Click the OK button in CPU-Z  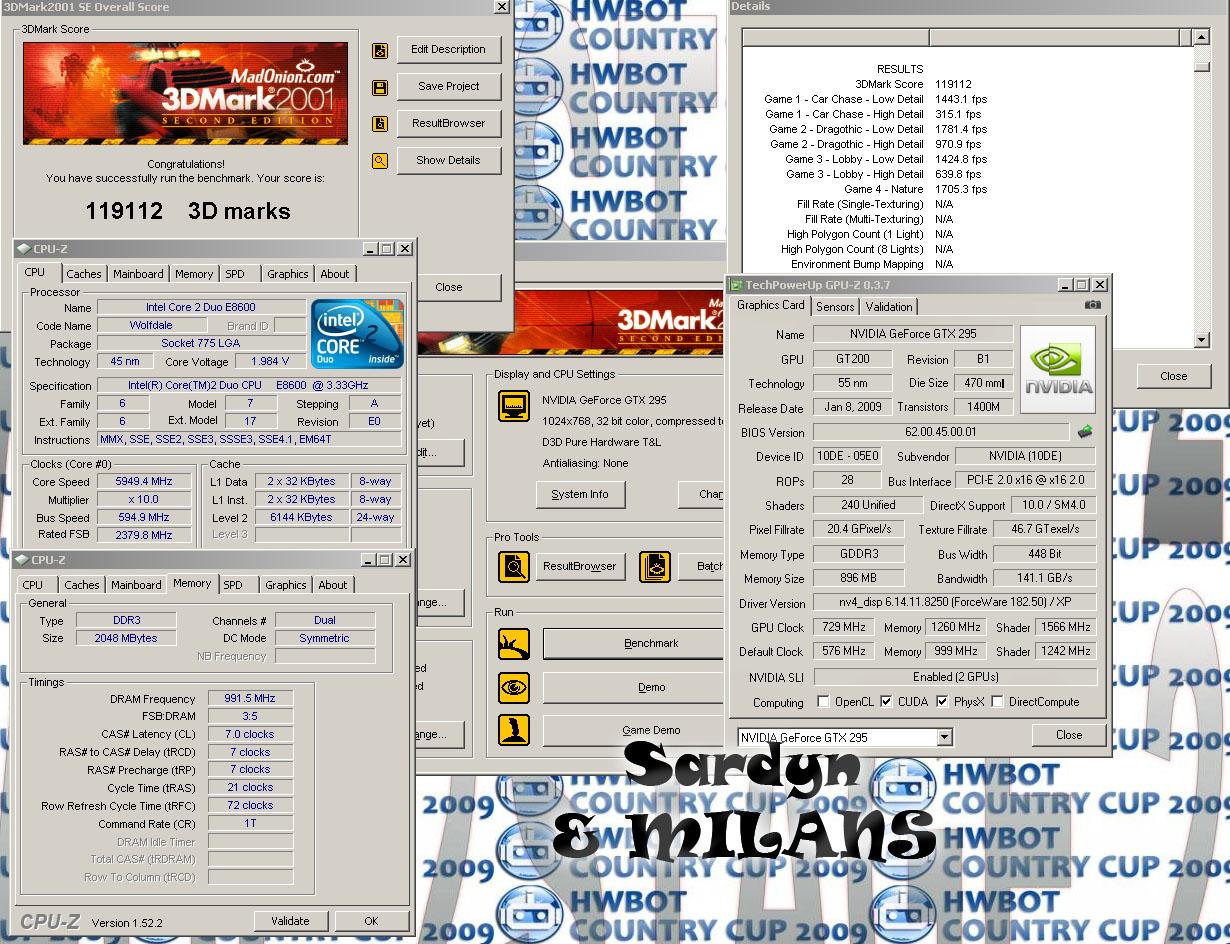click(x=371, y=921)
